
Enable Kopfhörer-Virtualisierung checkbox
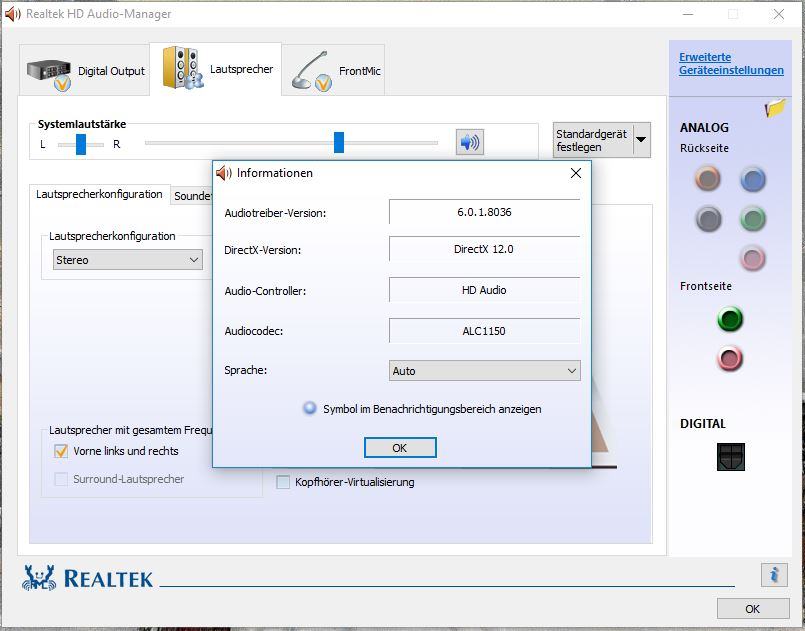(x=283, y=482)
